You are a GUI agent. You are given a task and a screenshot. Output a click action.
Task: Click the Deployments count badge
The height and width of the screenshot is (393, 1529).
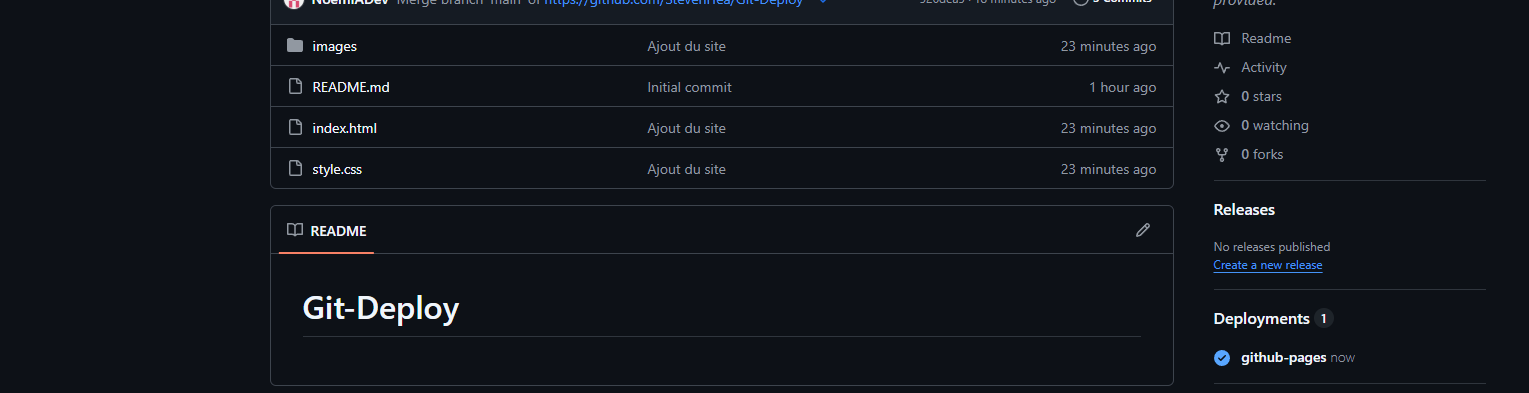[x=1324, y=318]
